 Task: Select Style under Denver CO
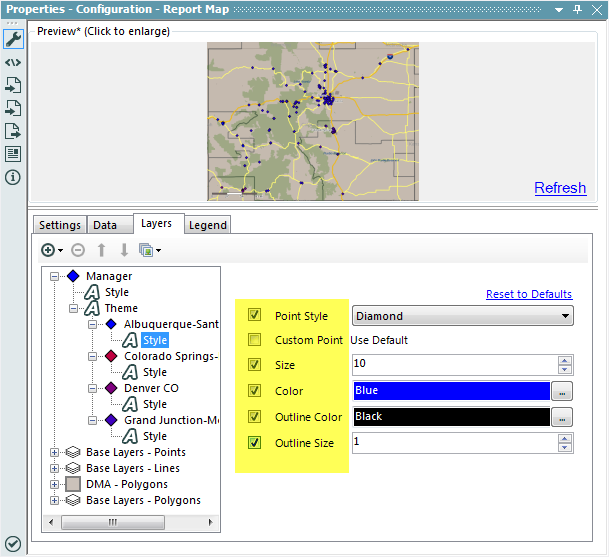click(x=155, y=404)
